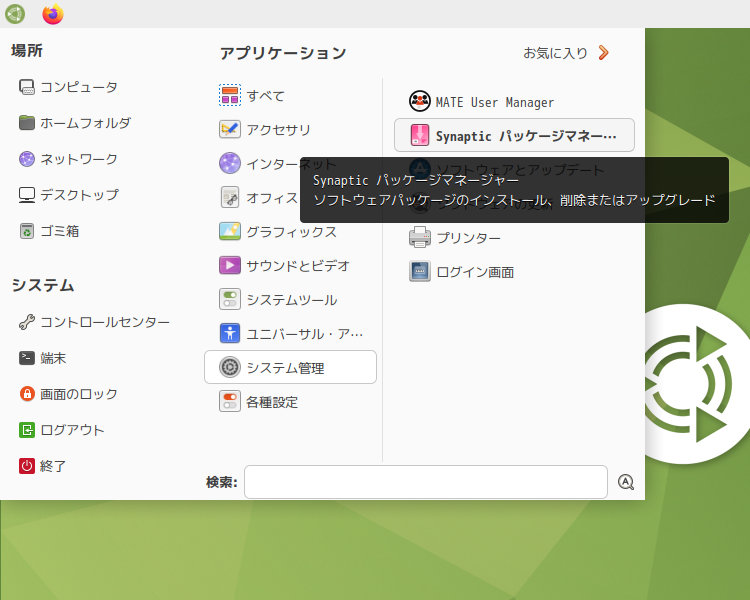Open コンピュータ from the places list
The image size is (750, 600).
click(68, 87)
